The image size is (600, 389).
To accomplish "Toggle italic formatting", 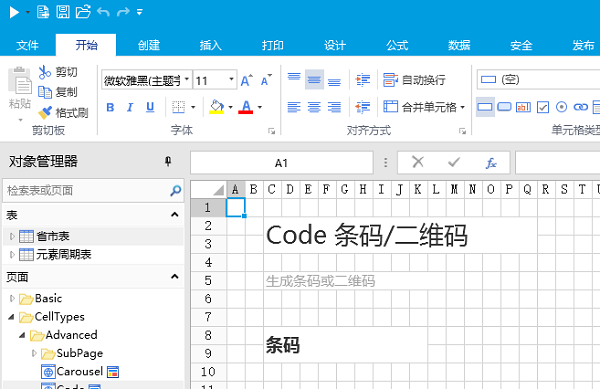I will tap(130, 107).
